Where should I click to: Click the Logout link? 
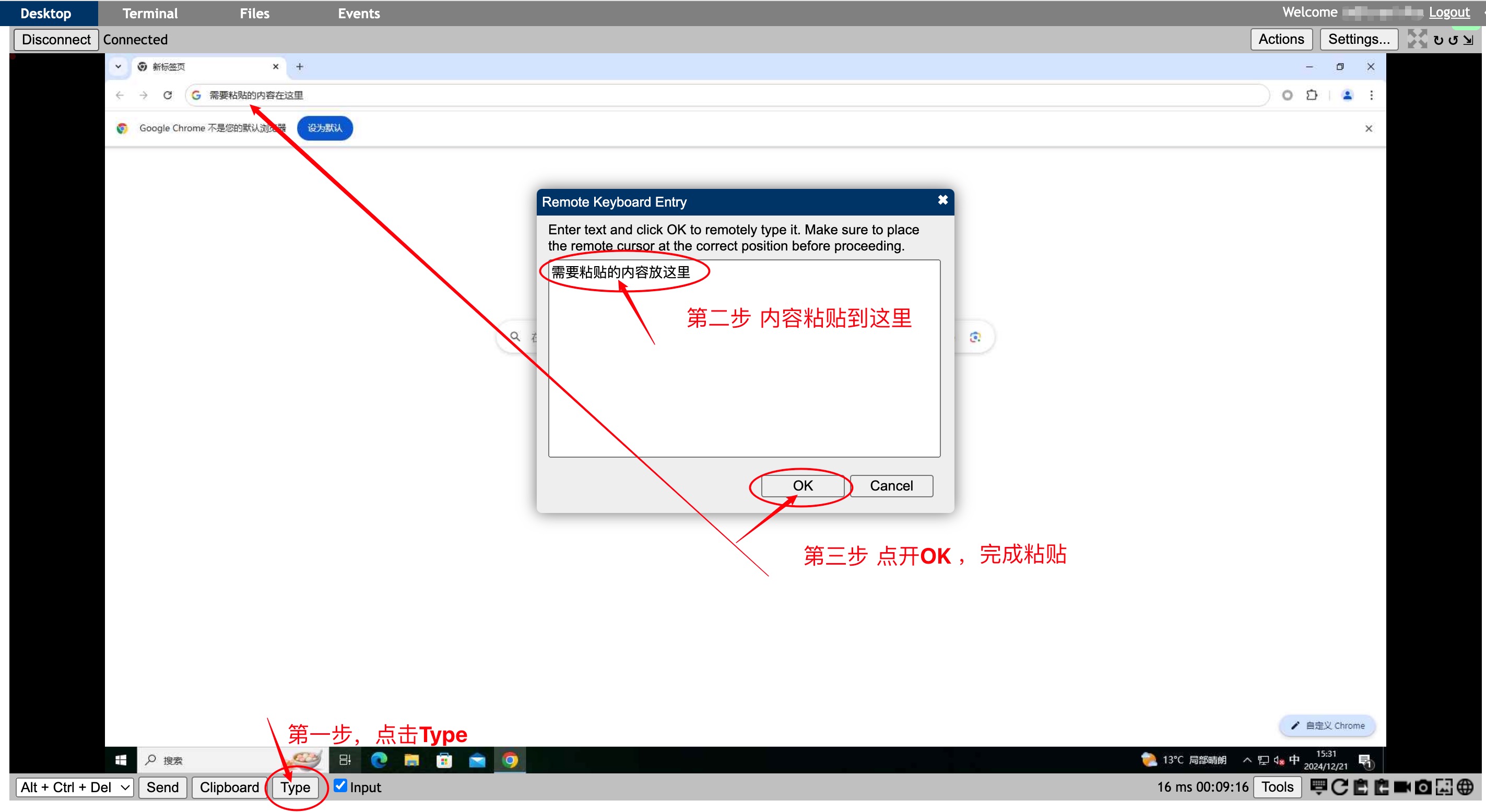[x=1448, y=12]
